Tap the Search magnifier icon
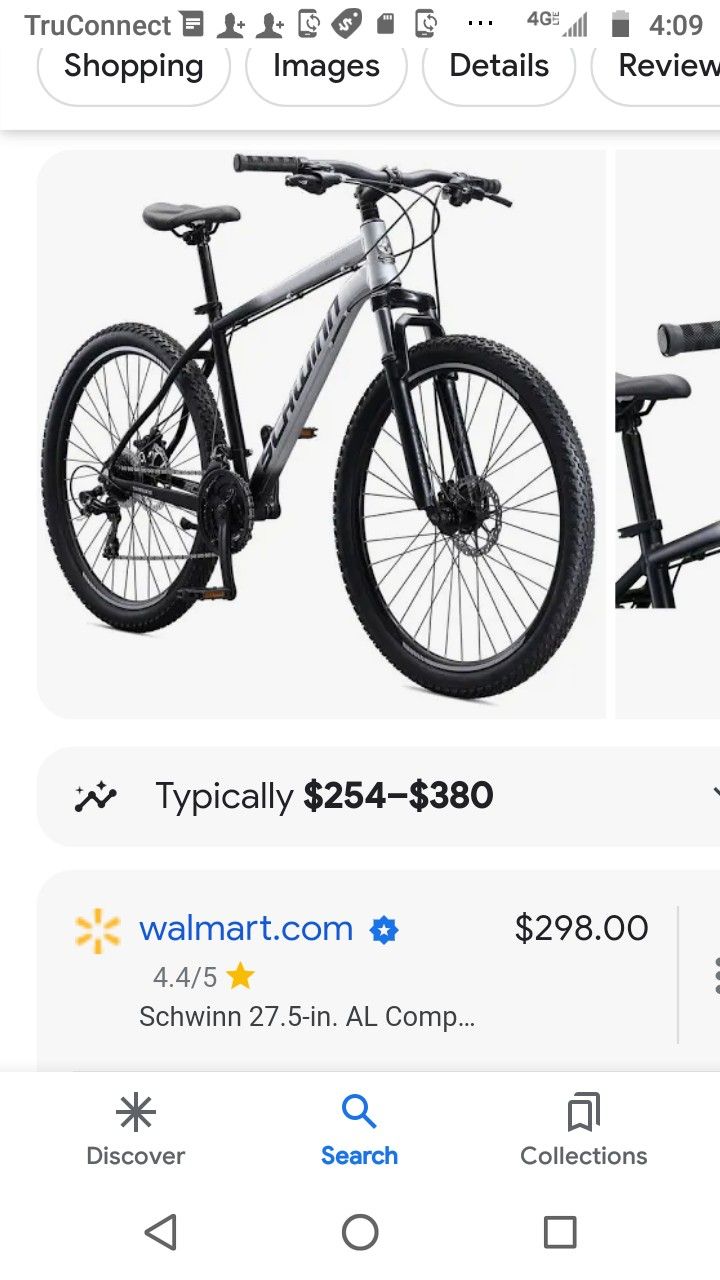The width and height of the screenshot is (720, 1280). click(359, 1112)
